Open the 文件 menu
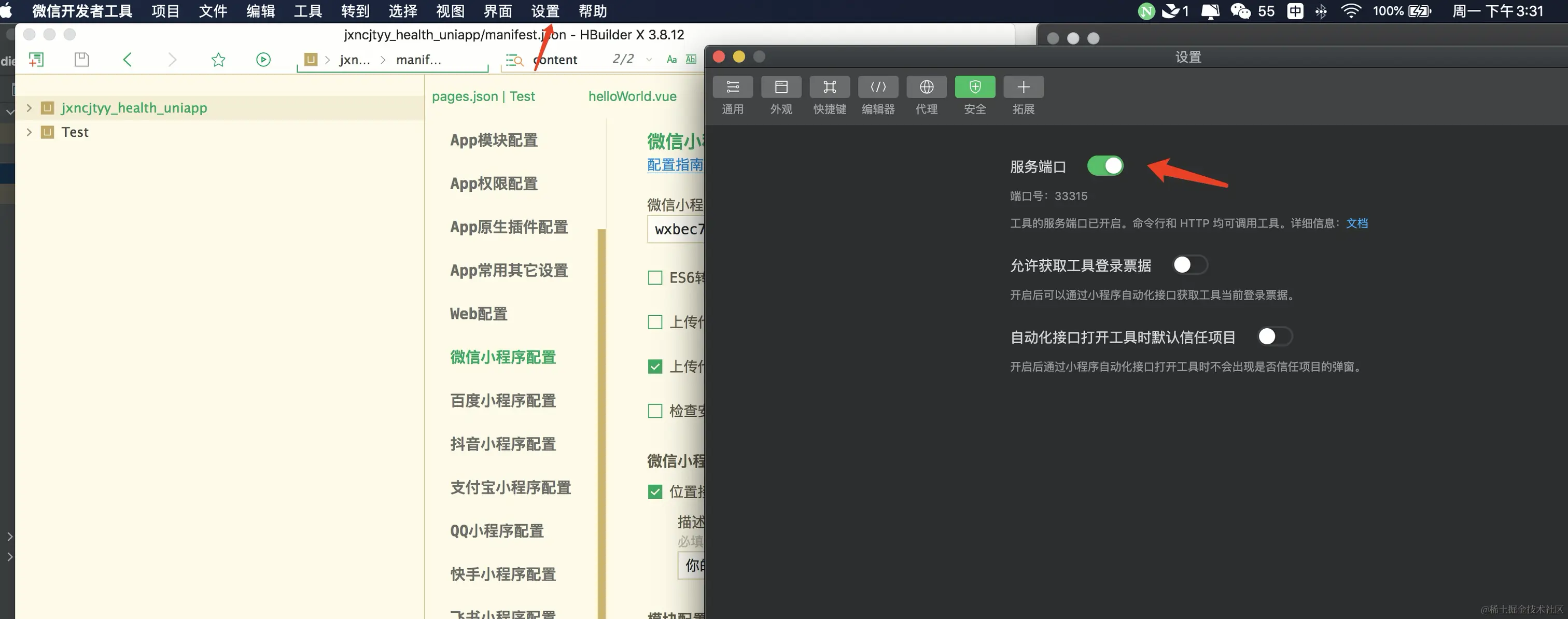 tap(213, 11)
